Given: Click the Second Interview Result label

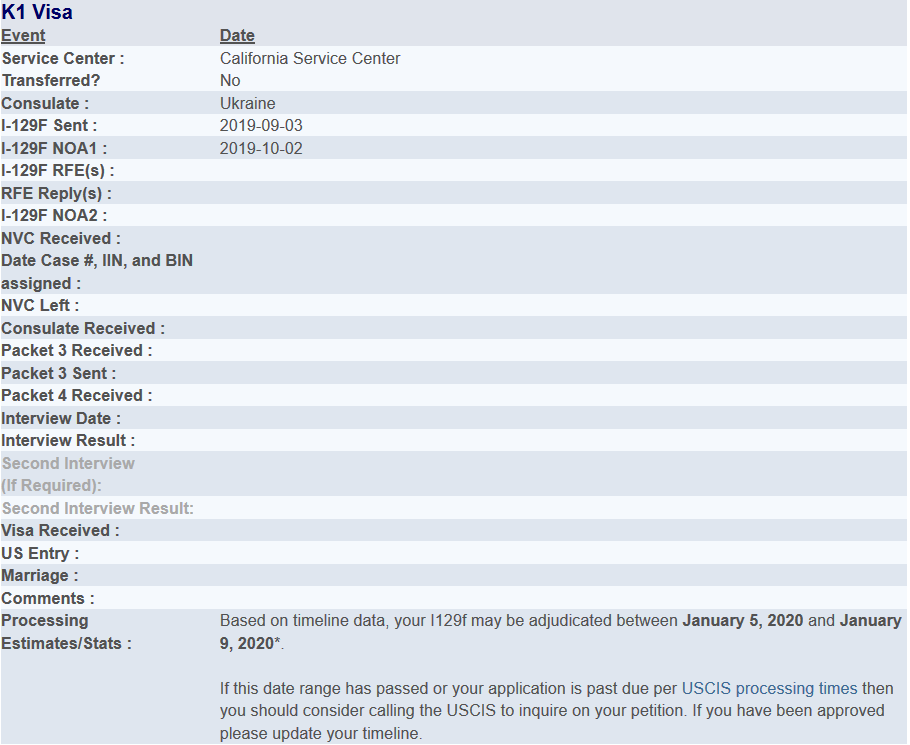Looking at the screenshot, I should click(x=98, y=508).
